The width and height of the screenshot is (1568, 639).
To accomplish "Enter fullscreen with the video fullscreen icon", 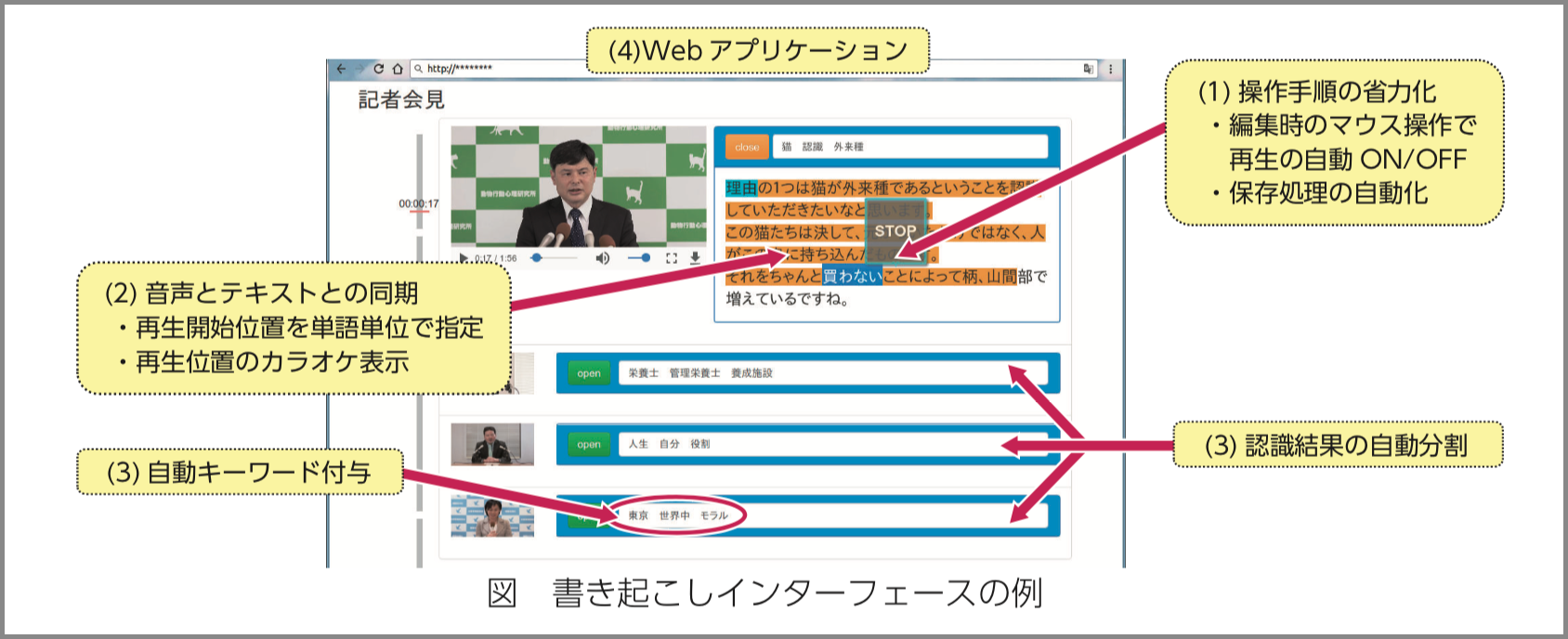I will pos(672,257).
